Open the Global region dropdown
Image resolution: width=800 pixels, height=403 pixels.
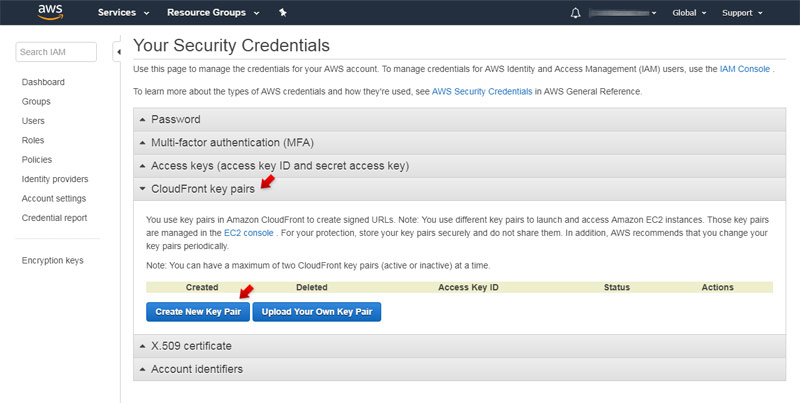point(689,13)
